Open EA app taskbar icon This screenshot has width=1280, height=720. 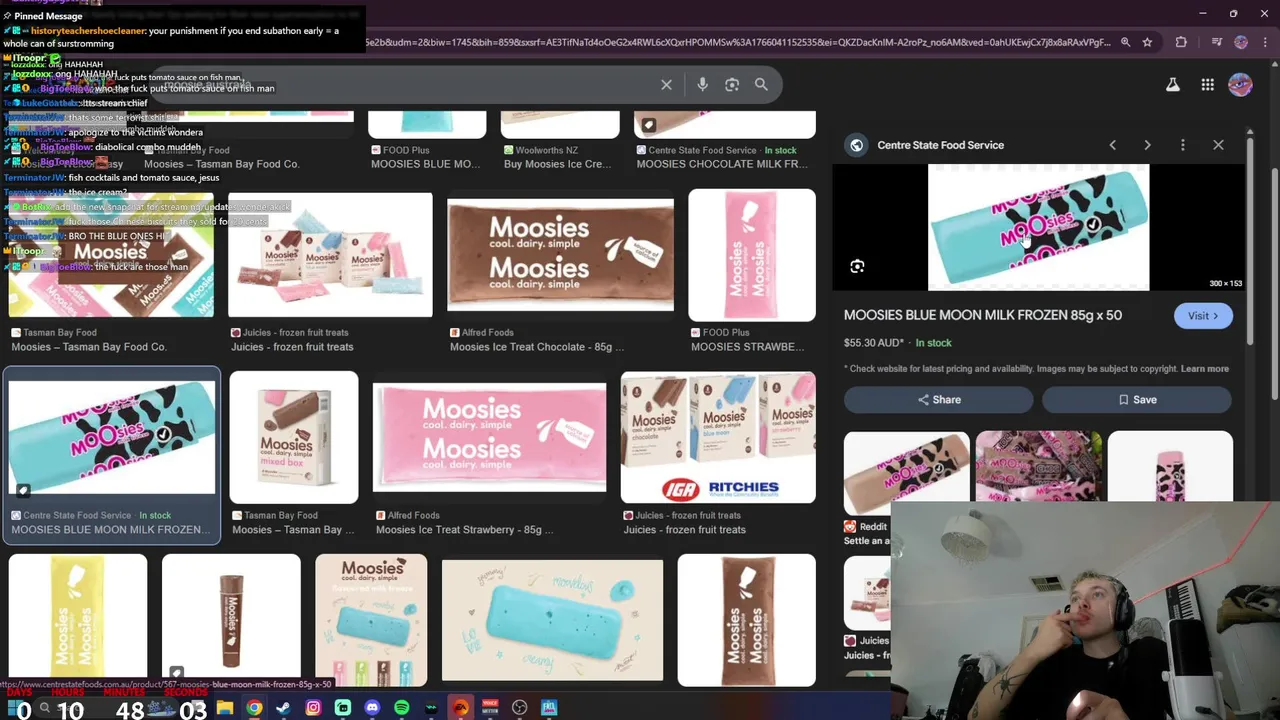pos(460,708)
